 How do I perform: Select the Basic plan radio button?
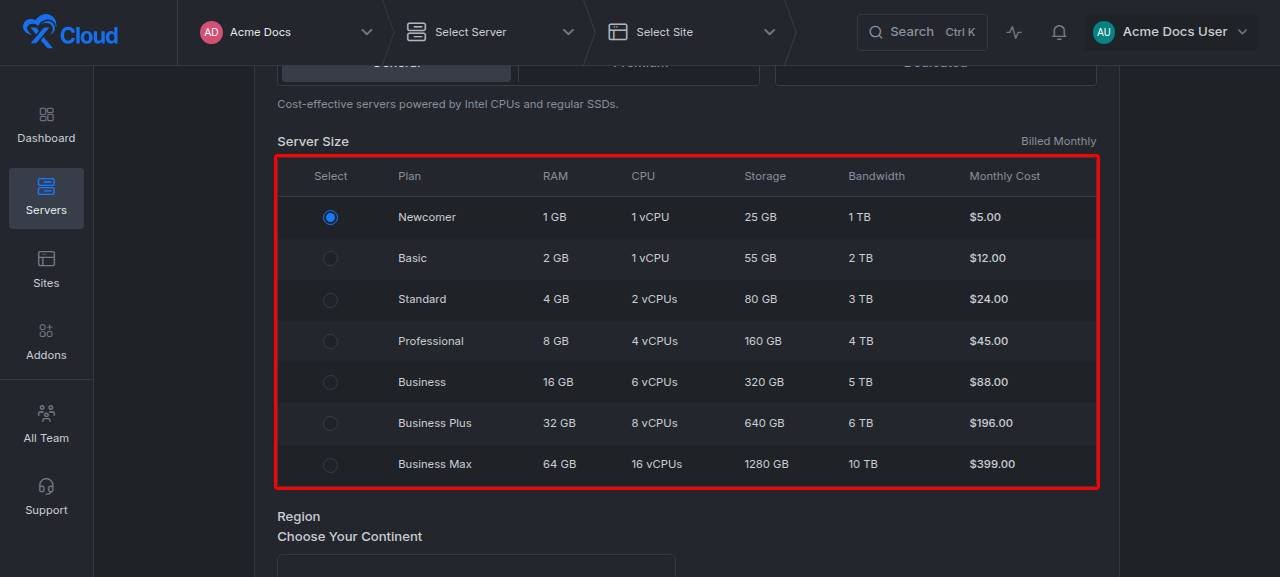[330, 258]
